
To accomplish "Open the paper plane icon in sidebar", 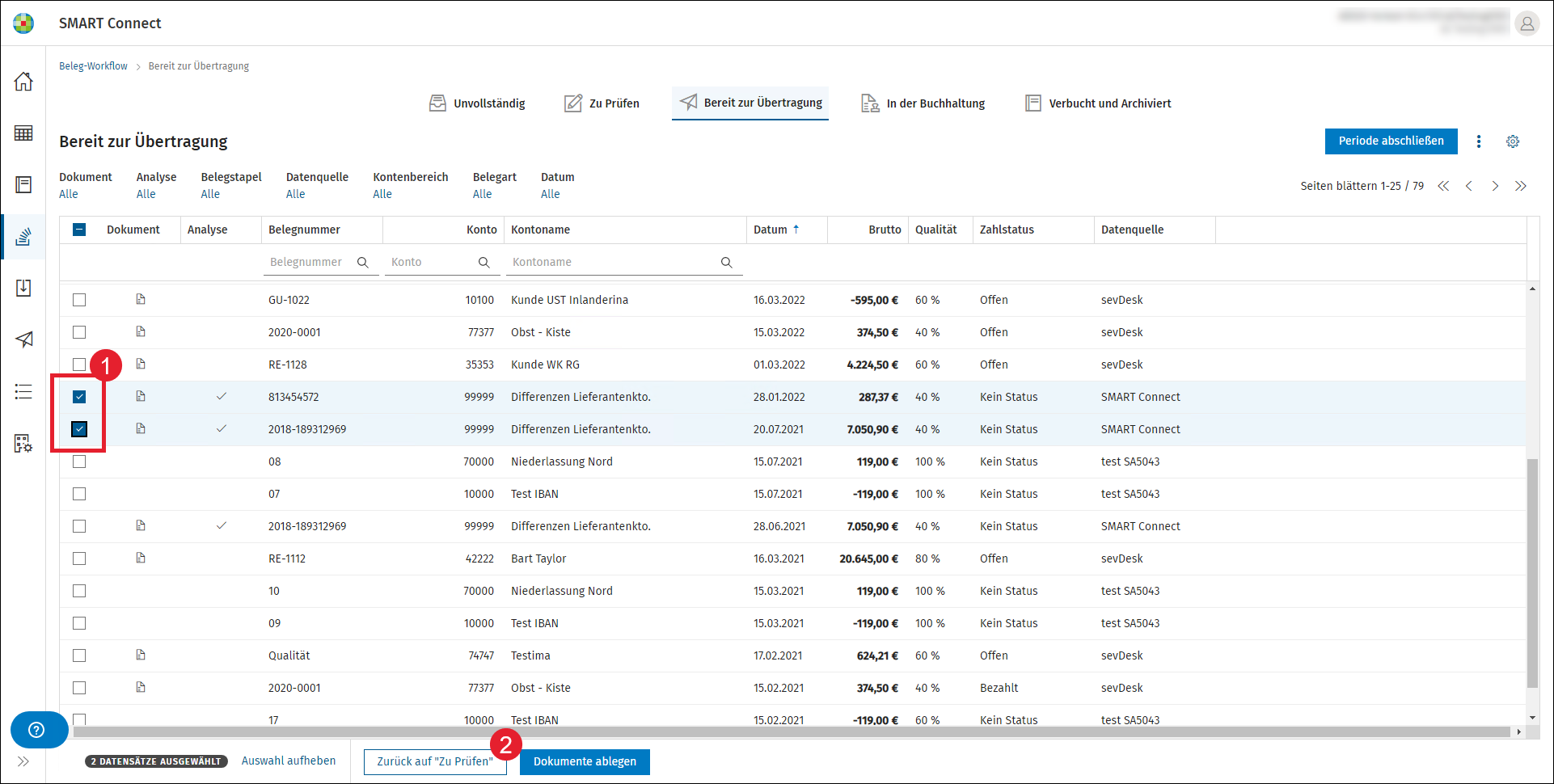I will (x=23, y=339).
